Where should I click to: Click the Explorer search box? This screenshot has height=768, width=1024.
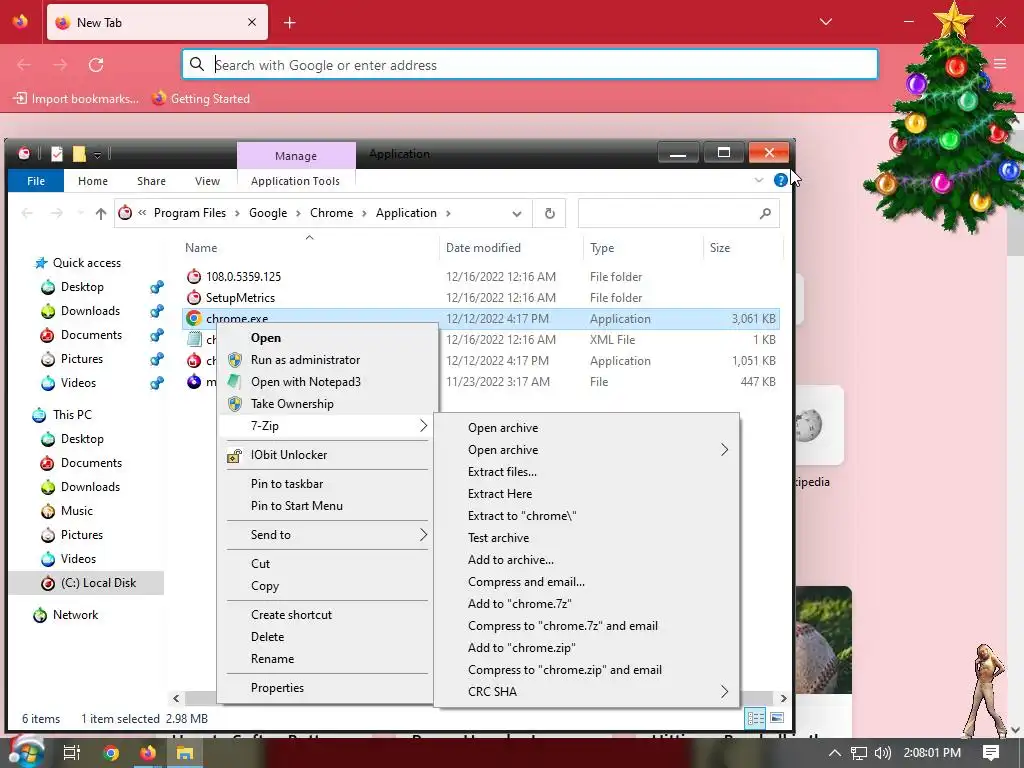[678, 214]
